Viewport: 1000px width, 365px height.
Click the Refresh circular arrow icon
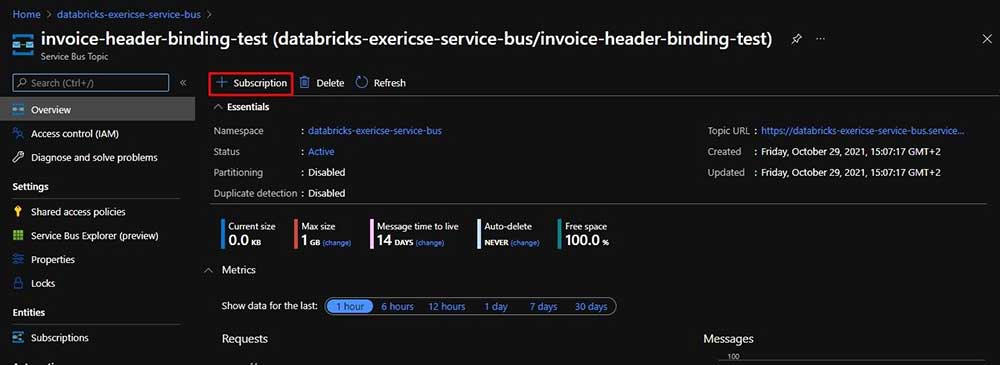[362, 83]
